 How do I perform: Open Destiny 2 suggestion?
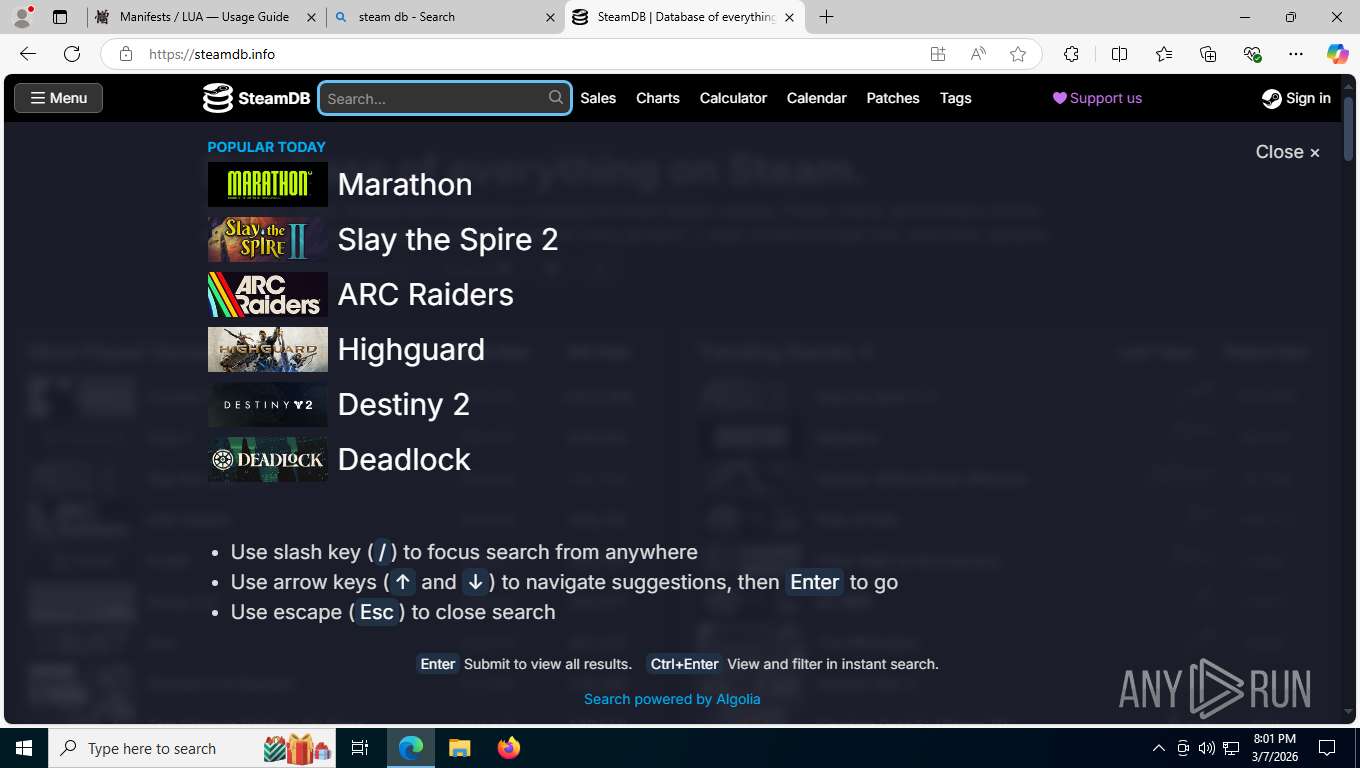(x=404, y=404)
